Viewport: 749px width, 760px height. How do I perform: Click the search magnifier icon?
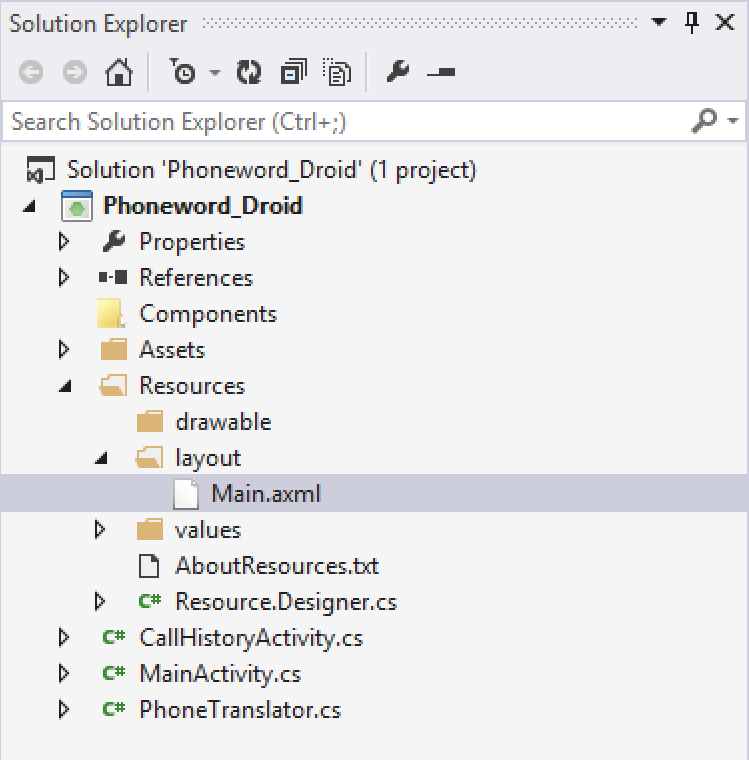click(704, 121)
